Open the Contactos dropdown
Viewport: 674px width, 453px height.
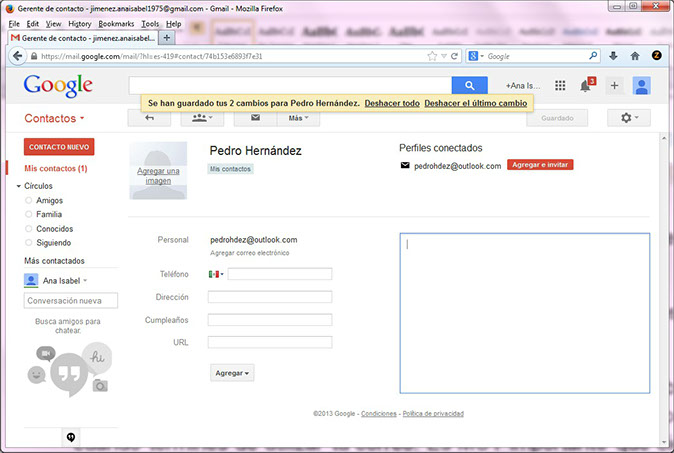click(x=54, y=118)
